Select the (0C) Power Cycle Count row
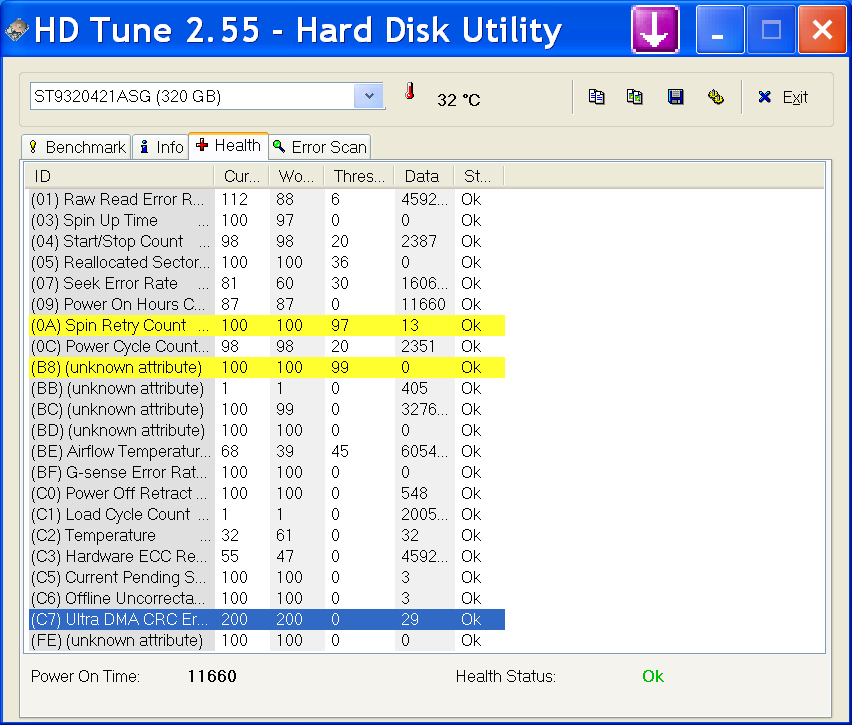Screen dimensions: 852x725 (267, 347)
